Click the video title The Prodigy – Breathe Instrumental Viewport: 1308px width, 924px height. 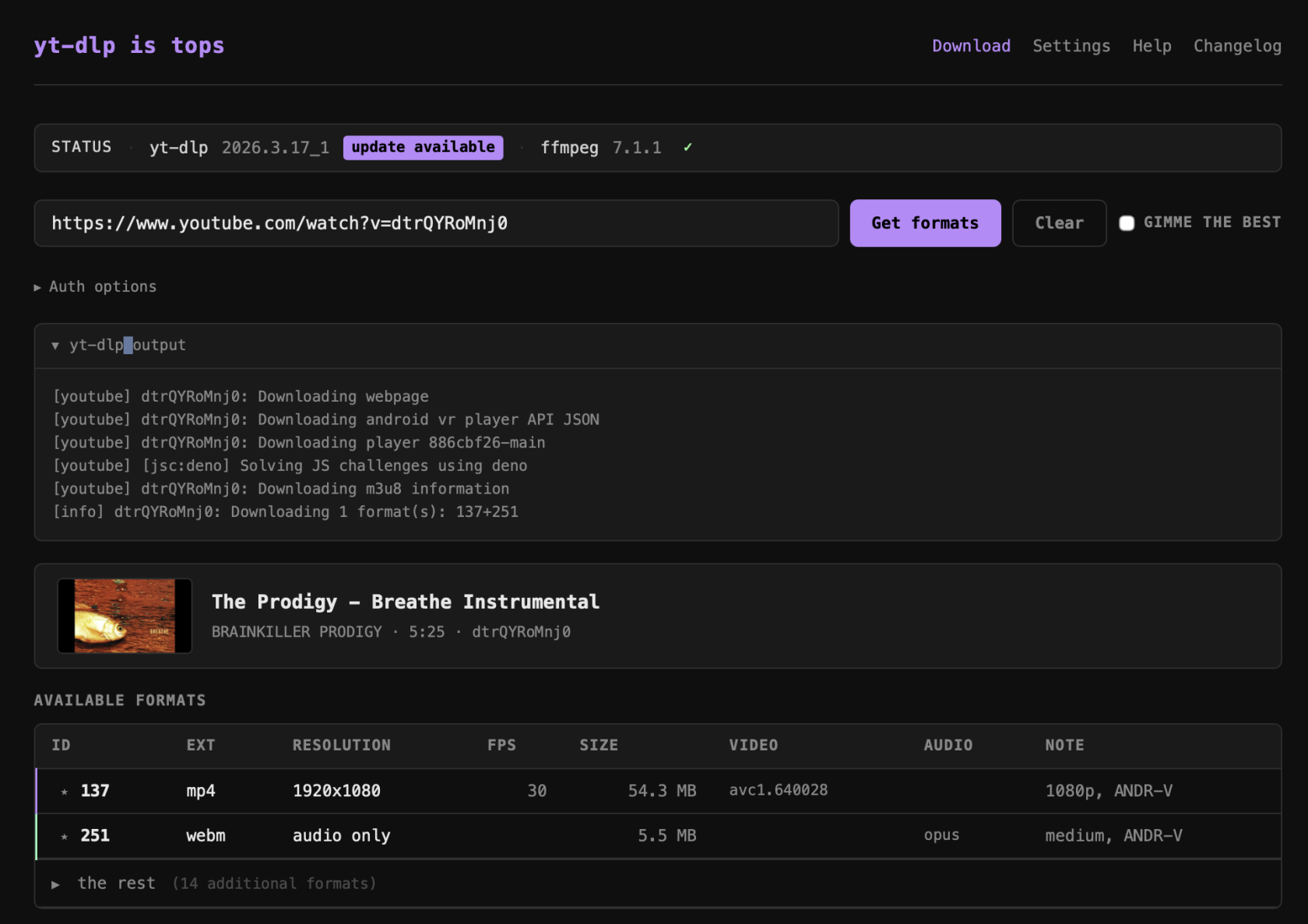pos(406,602)
